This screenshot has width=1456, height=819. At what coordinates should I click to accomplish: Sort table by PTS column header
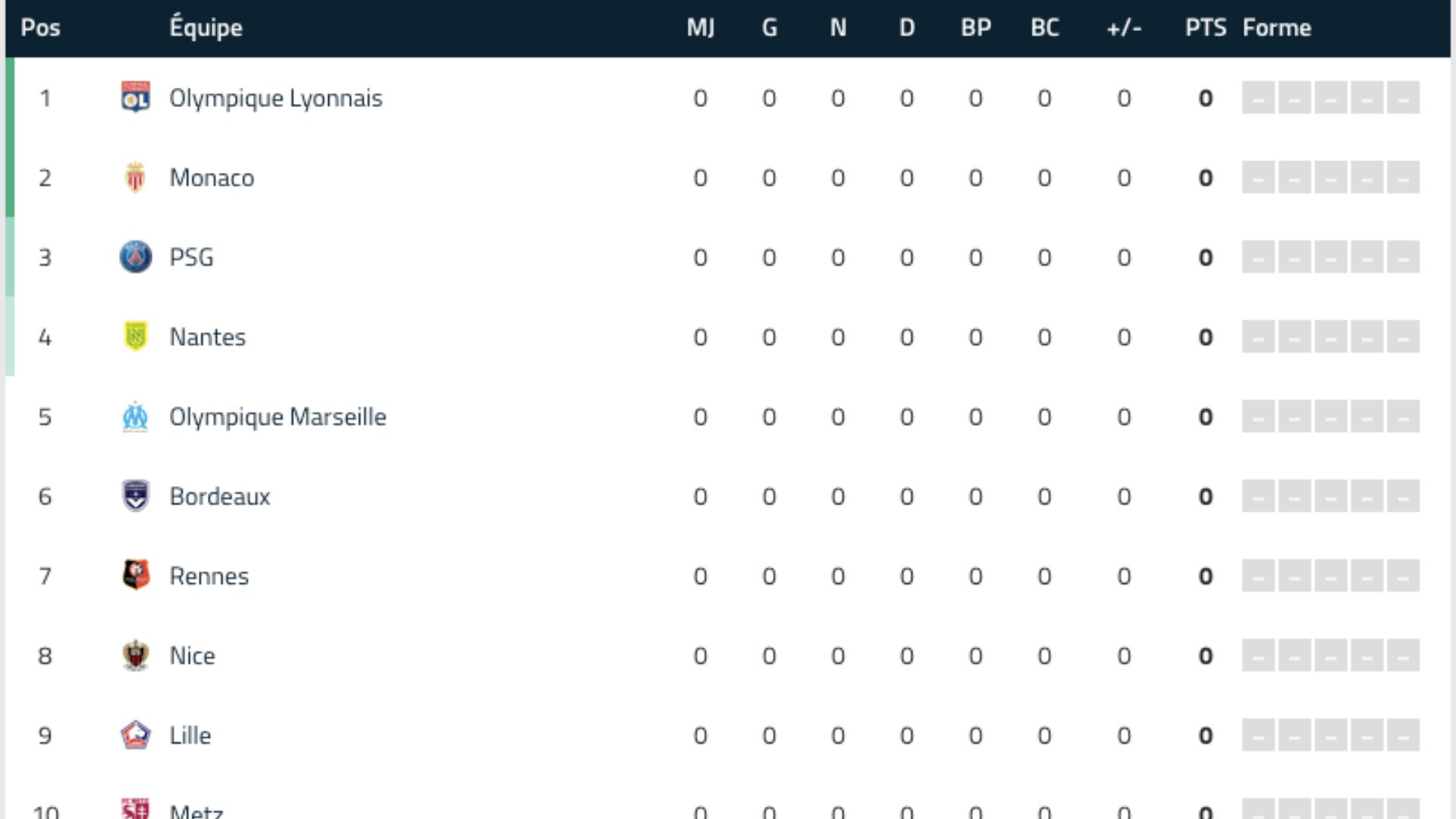(x=1205, y=28)
